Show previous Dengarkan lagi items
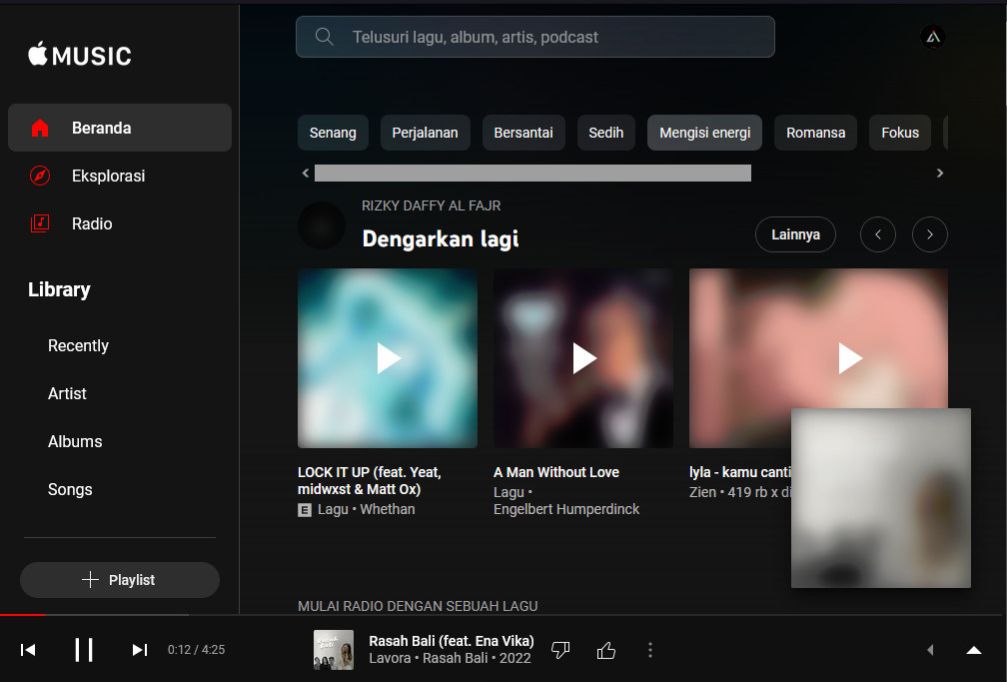The width and height of the screenshot is (1007, 682). click(878, 234)
